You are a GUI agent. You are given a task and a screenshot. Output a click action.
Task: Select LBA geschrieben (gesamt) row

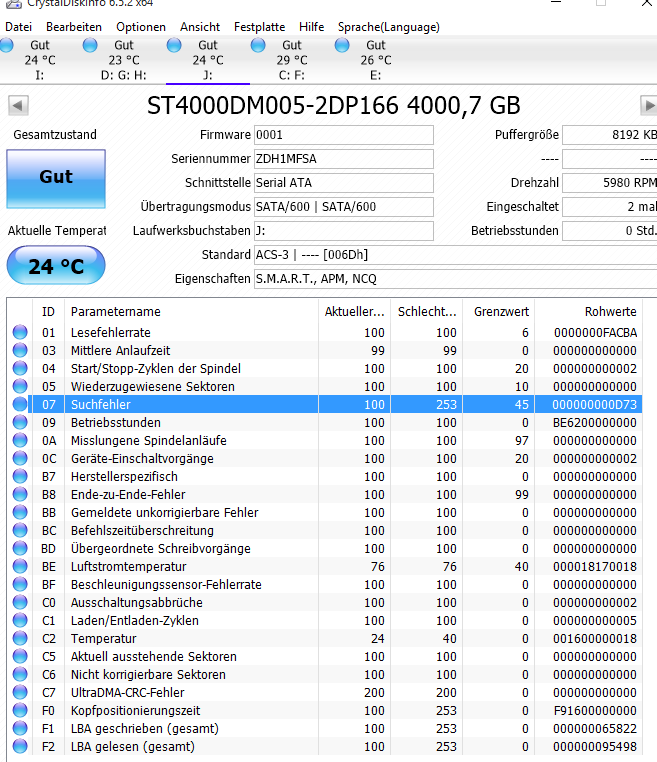tap(325, 728)
